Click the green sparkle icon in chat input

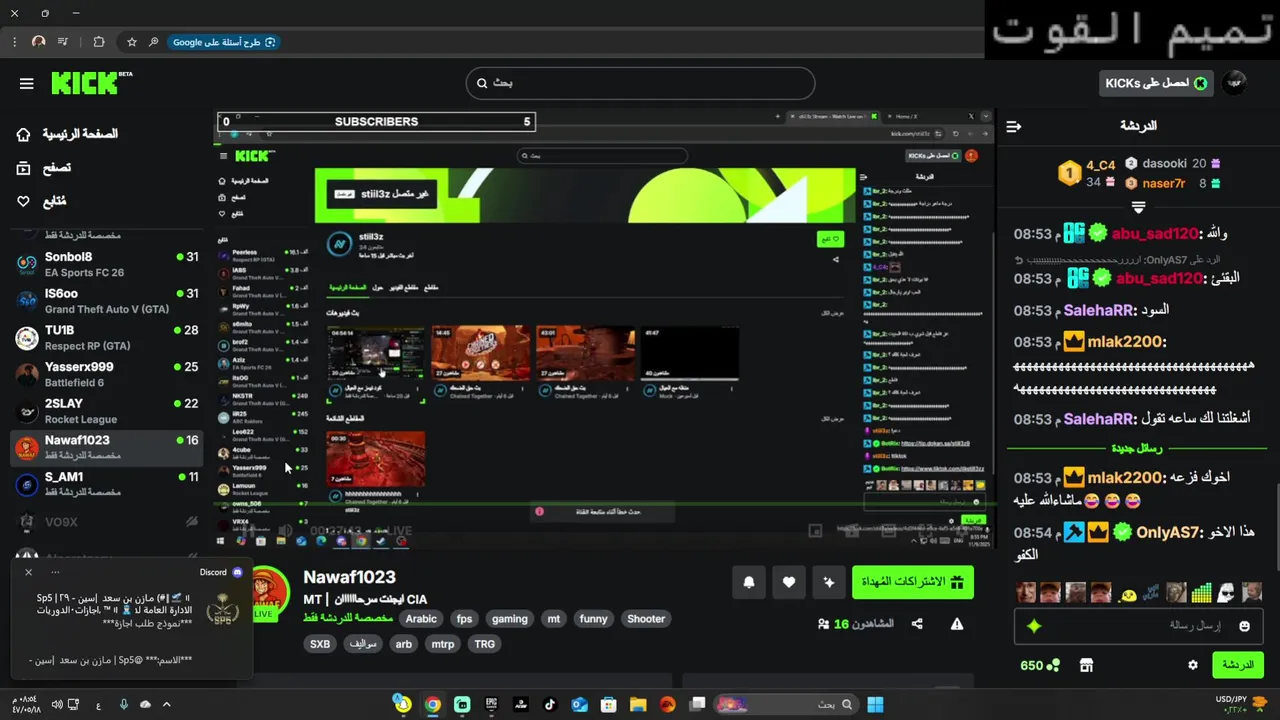(x=1034, y=626)
